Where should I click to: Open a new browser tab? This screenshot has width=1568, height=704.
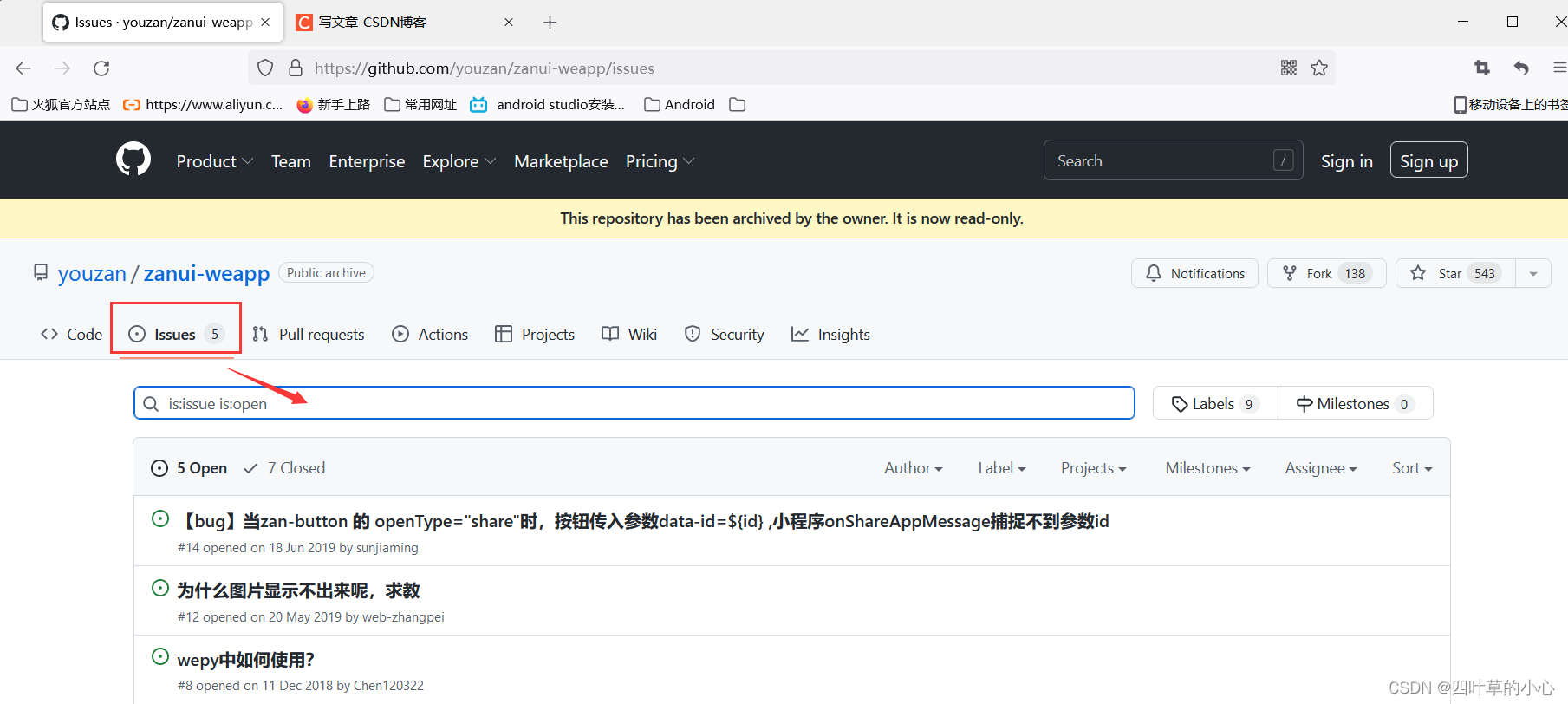(550, 23)
